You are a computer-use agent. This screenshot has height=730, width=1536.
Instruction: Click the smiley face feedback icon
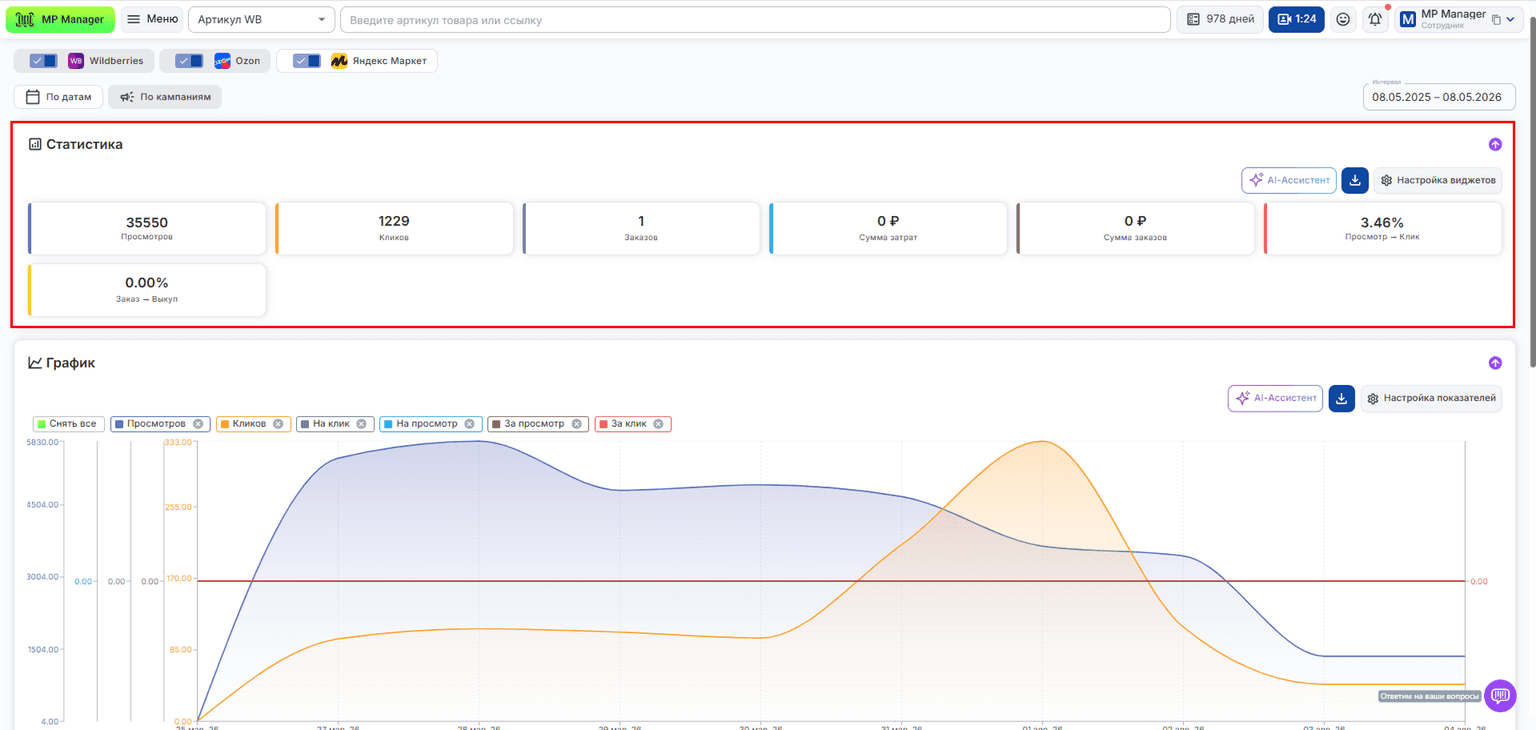[1343, 19]
